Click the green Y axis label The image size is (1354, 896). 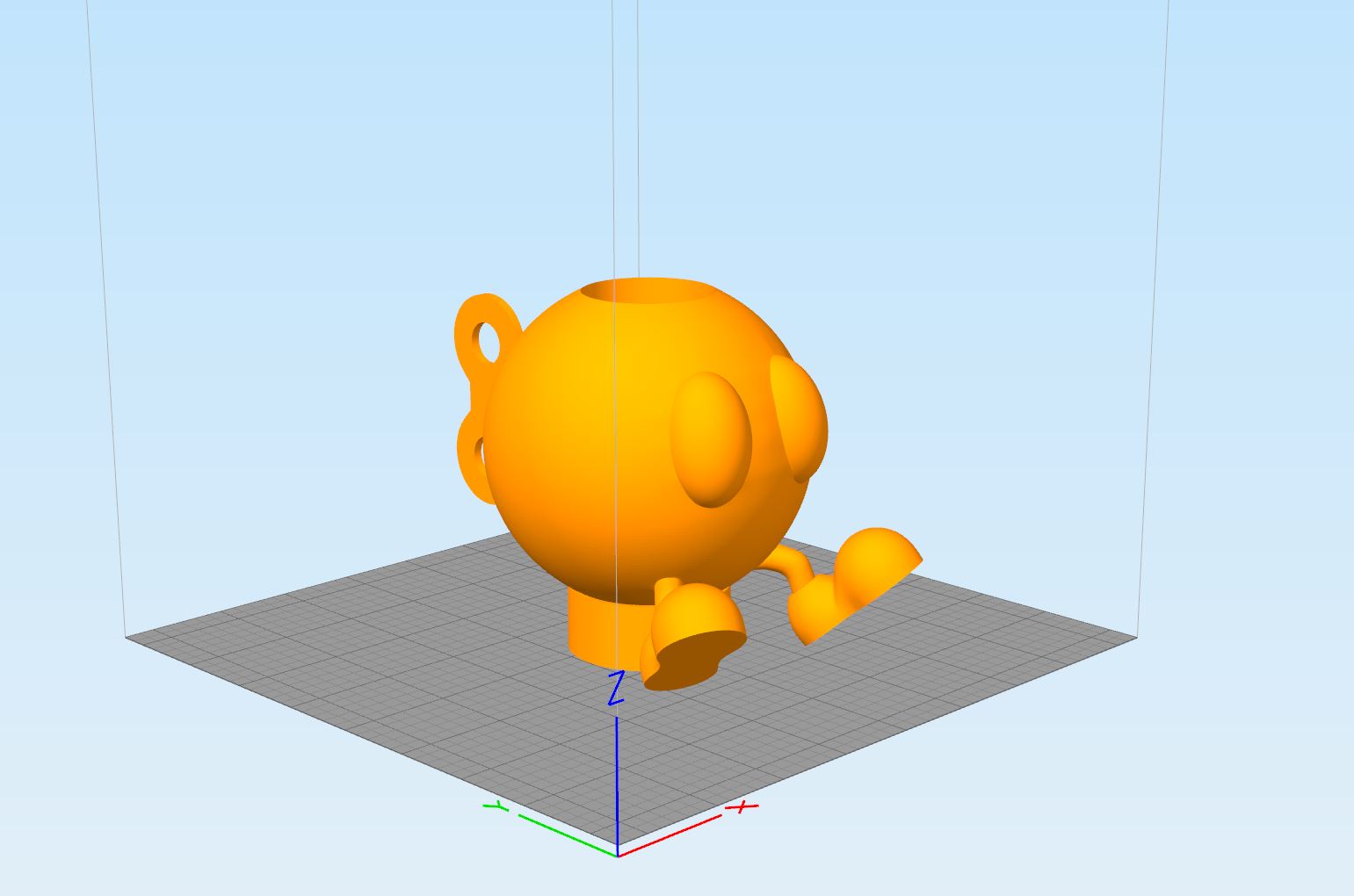(x=496, y=806)
